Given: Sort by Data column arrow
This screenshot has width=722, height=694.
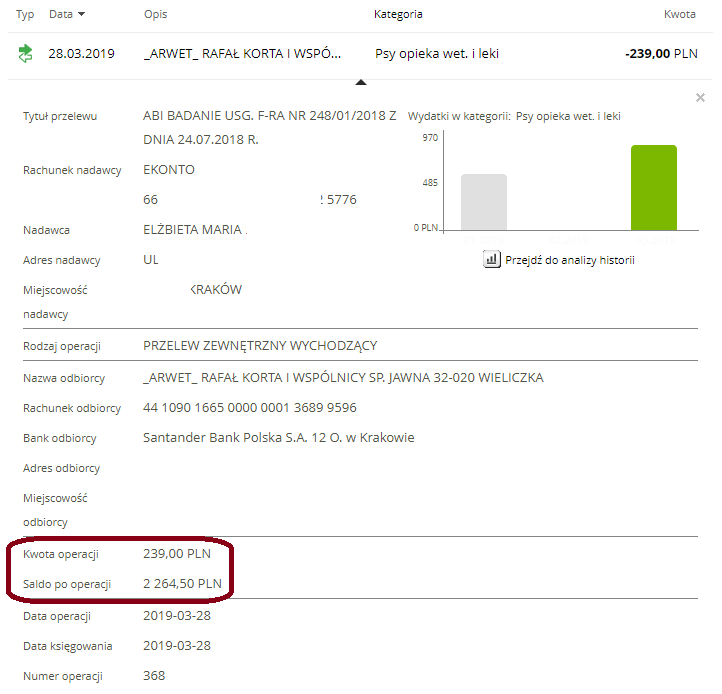Looking at the screenshot, I should click(82, 14).
